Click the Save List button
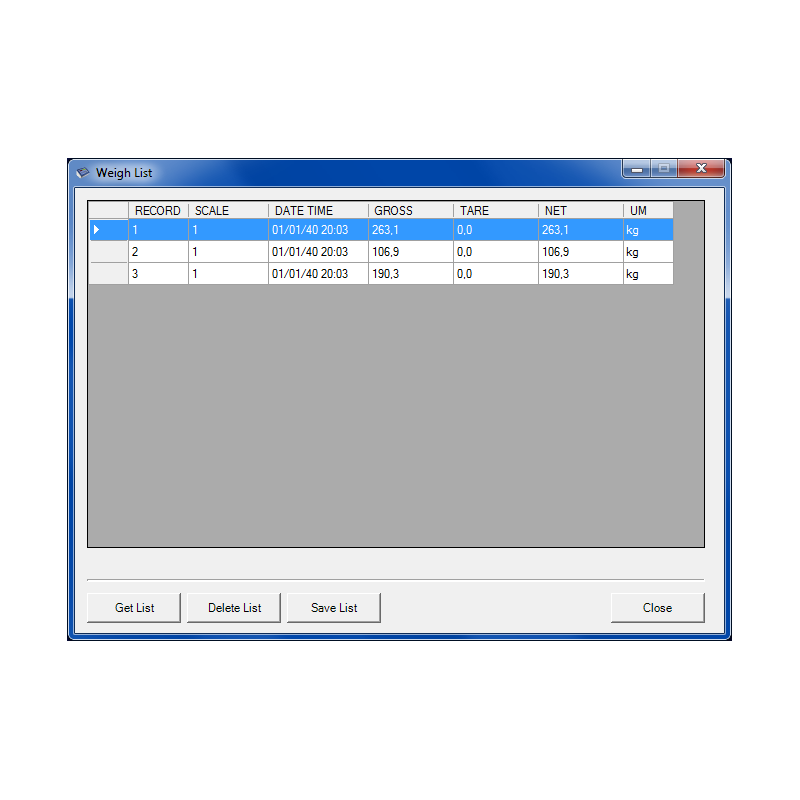Viewport: 800px width, 800px height. 334,608
